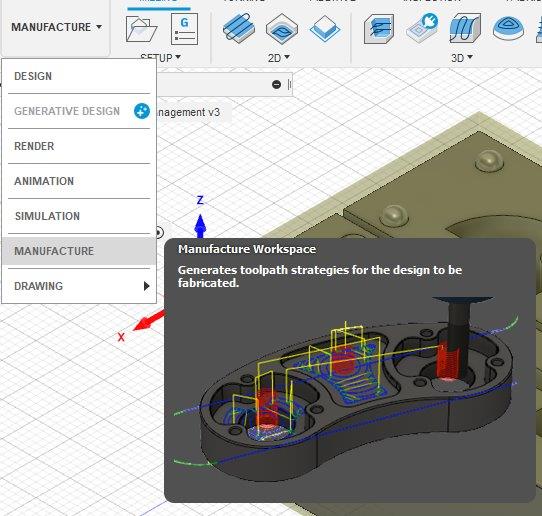Open the NC Program G-code icon
Screen dimensions: 542x516
pyautogui.click(x=185, y=29)
